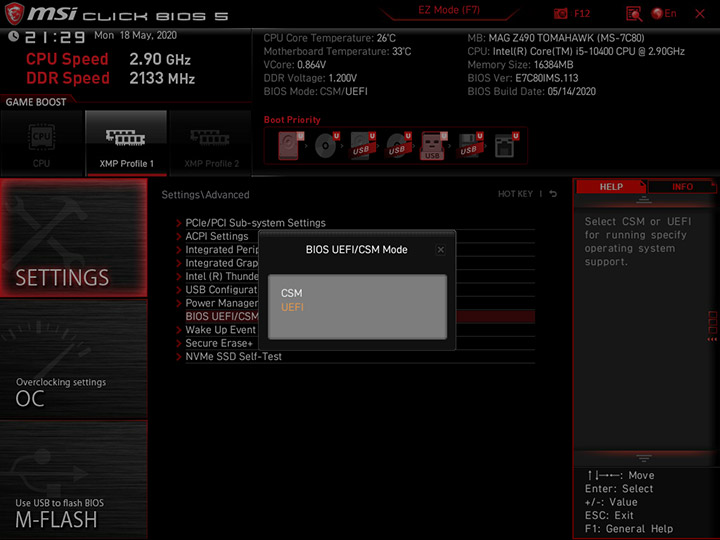Image resolution: width=720 pixels, height=540 pixels.
Task: Click the MB MAG Z490 TOMAHAWK line
Action: (556, 38)
